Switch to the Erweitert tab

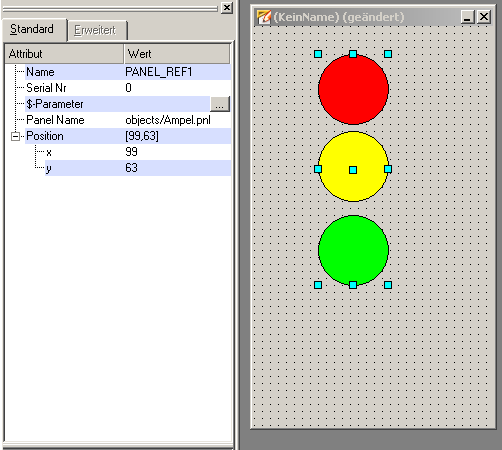click(x=95, y=30)
